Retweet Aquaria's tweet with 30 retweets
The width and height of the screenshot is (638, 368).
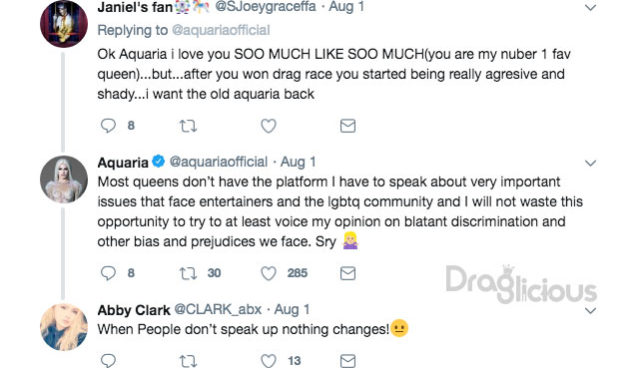(188, 274)
